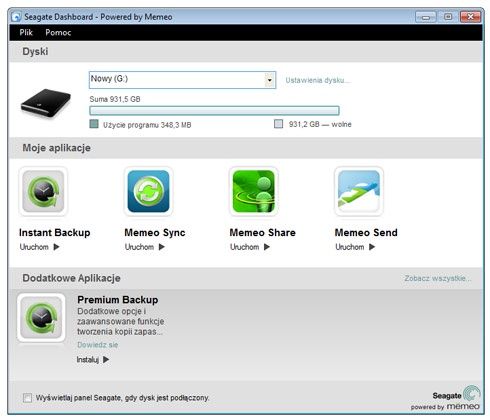Launch Memeo Sync via Uruchom
The image size is (490, 420).
click(139, 247)
